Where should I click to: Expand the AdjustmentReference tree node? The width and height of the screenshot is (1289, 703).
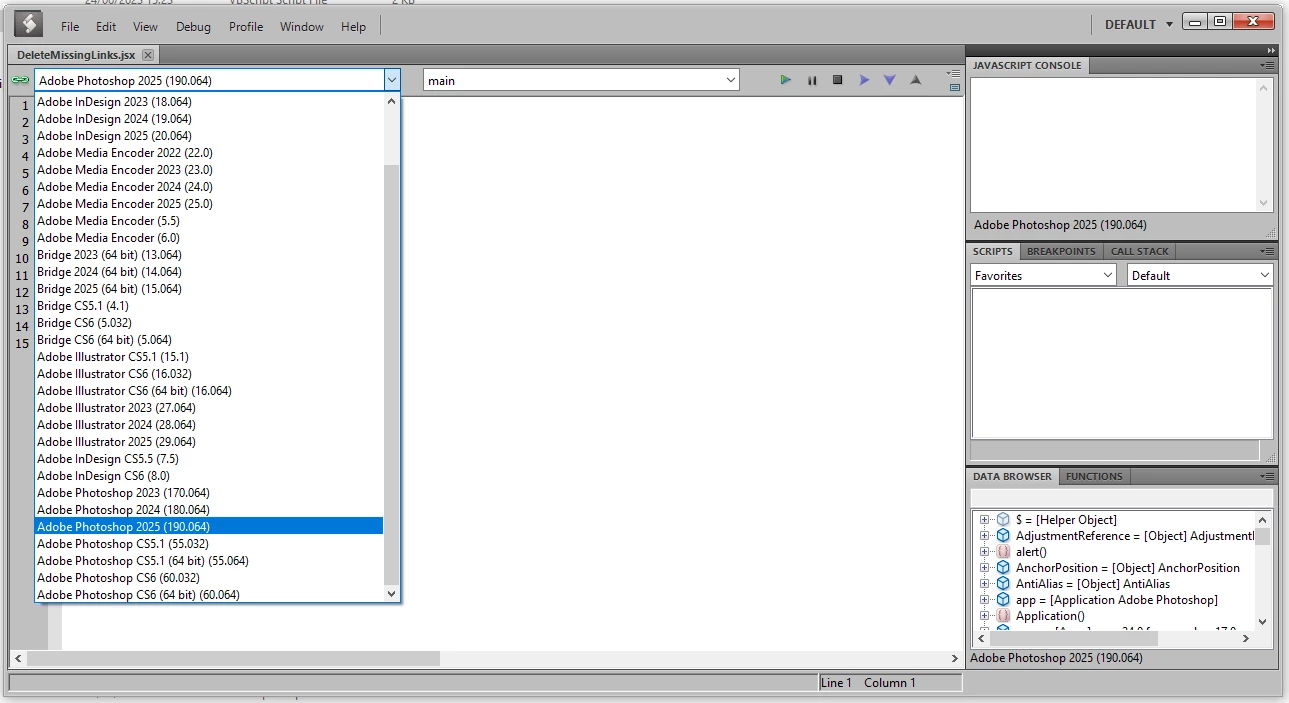[984, 536]
